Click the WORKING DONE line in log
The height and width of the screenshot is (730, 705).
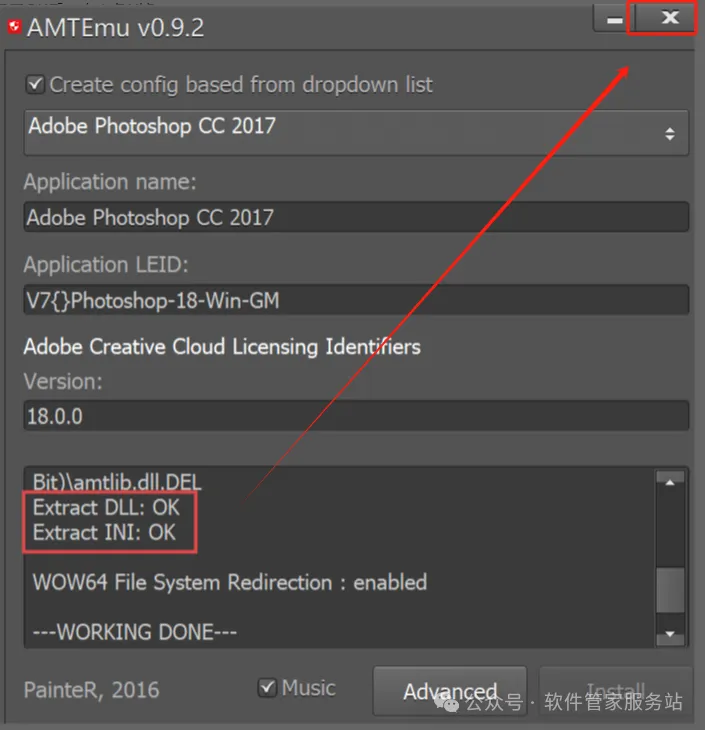point(135,632)
